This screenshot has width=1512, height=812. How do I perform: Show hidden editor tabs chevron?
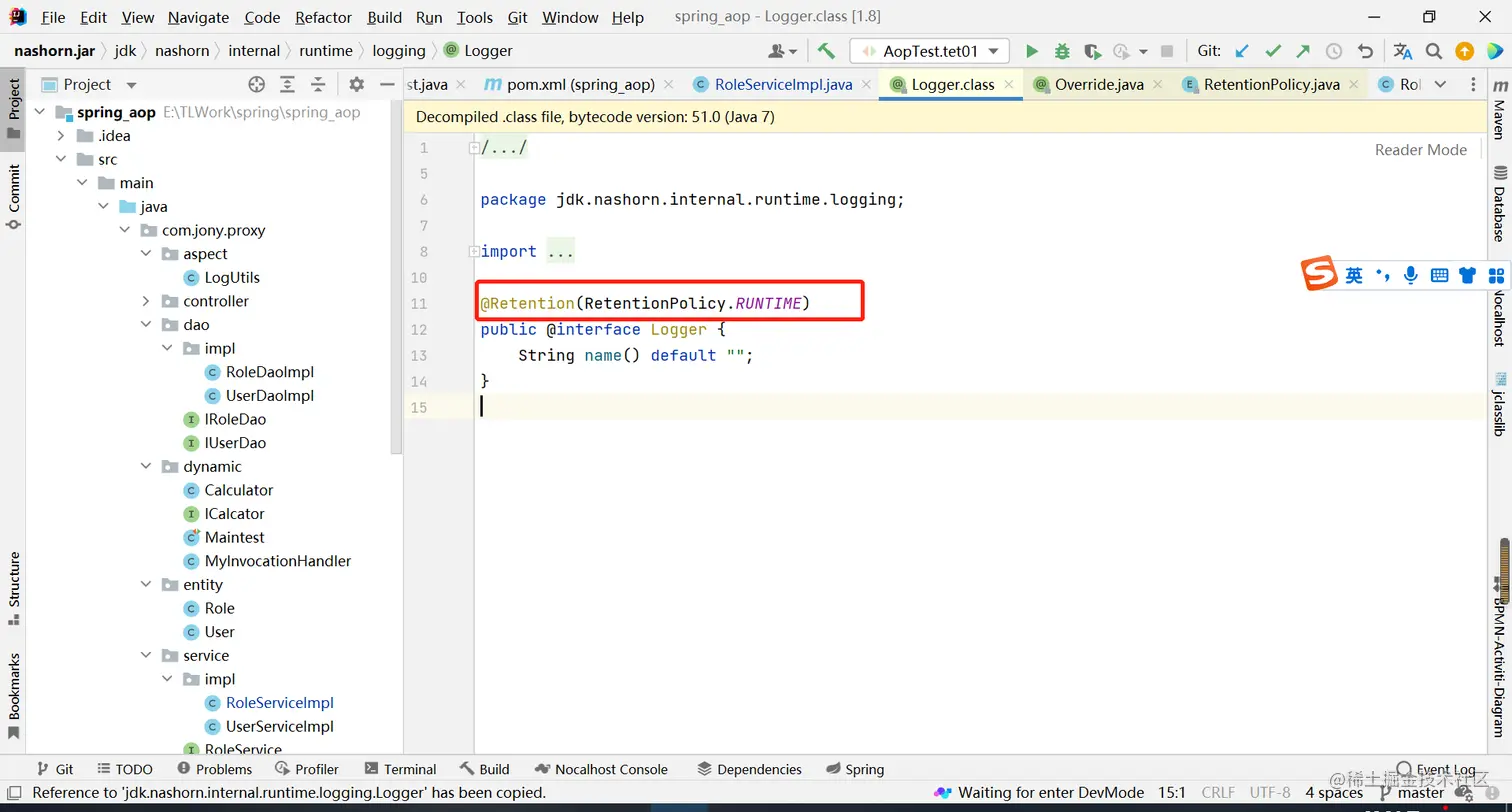click(1440, 85)
